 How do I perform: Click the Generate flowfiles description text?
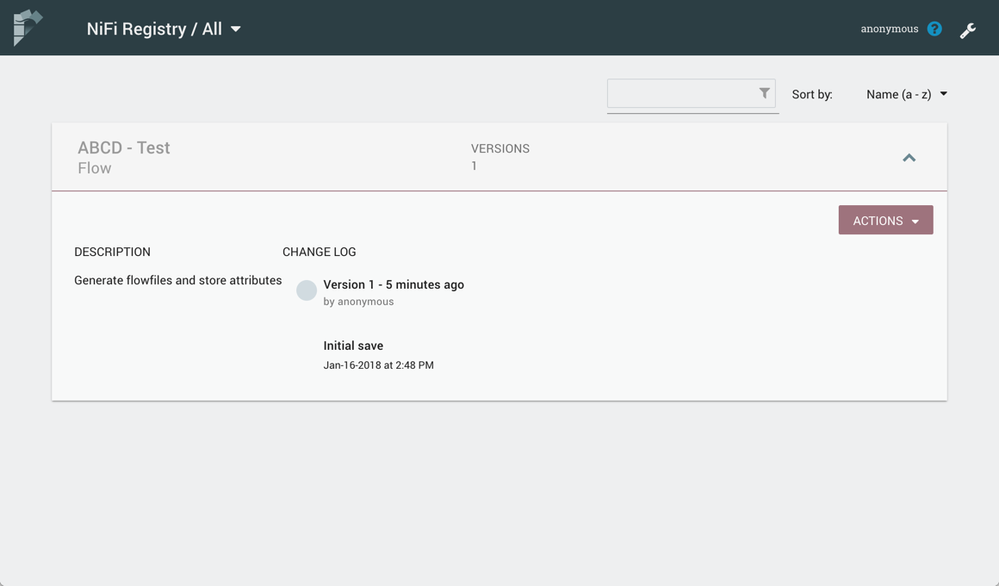click(x=178, y=280)
